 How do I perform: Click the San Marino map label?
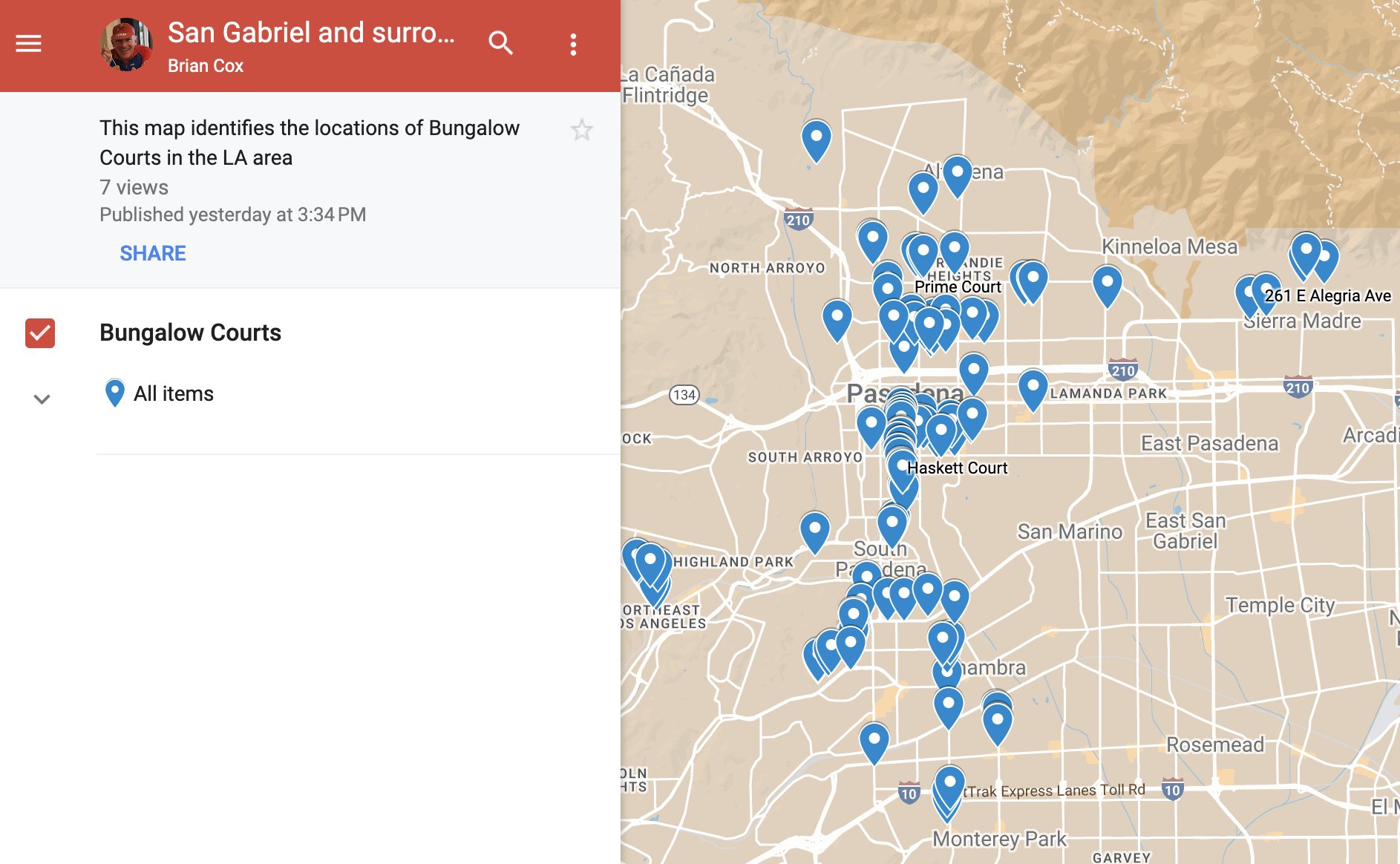pos(1070,531)
